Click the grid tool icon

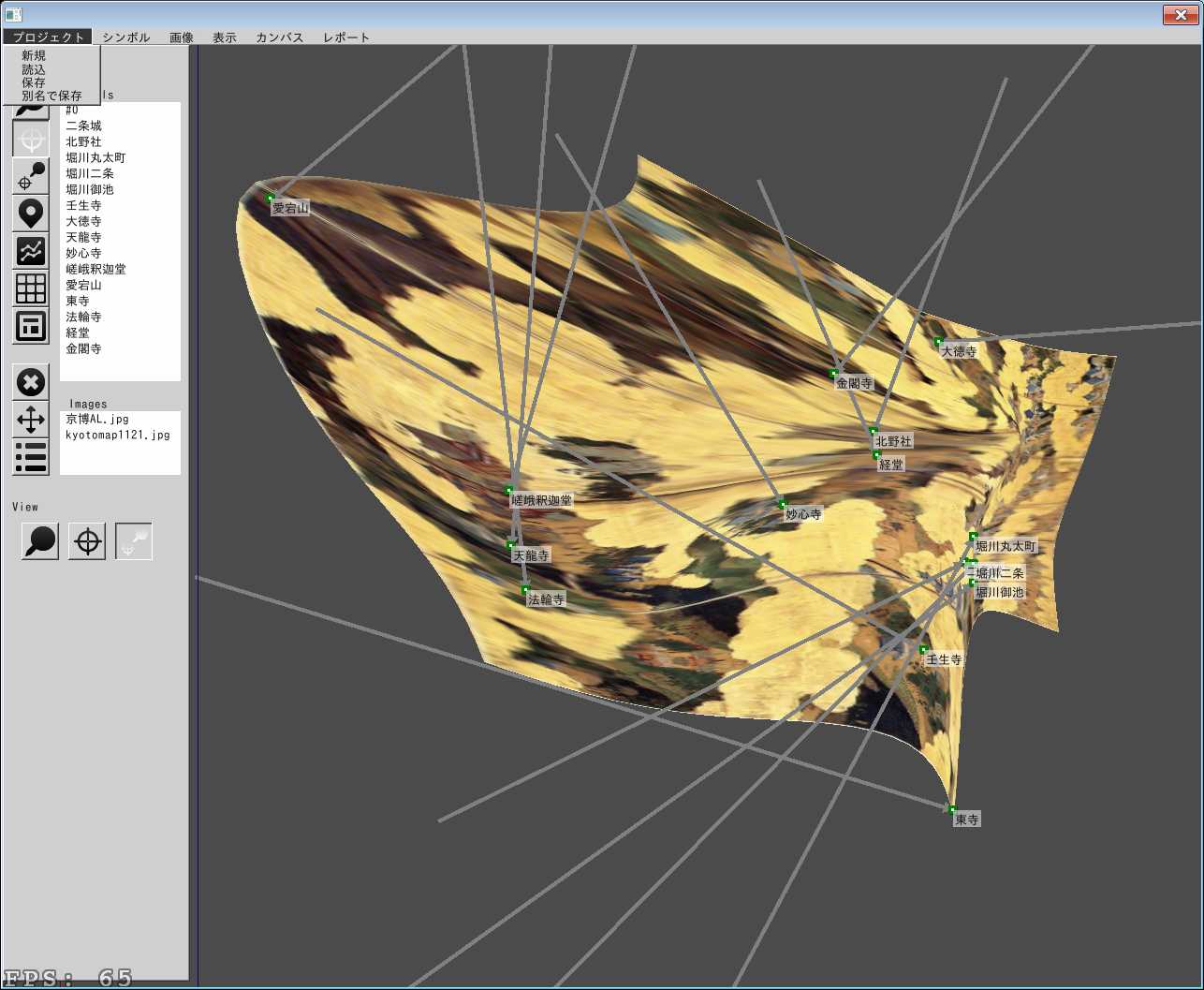31,288
